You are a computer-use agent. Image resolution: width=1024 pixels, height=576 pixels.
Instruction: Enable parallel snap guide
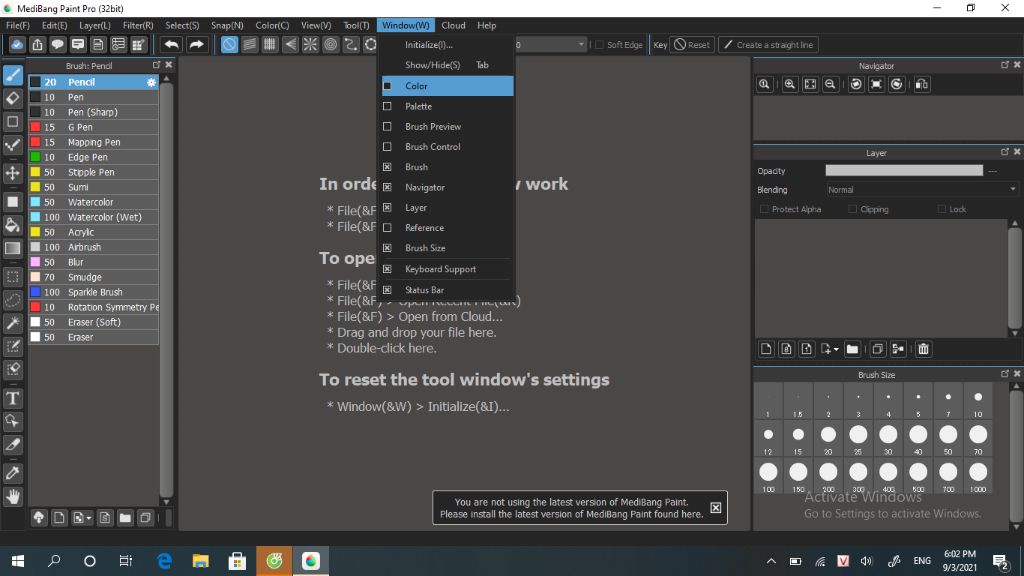tap(249, 44)
